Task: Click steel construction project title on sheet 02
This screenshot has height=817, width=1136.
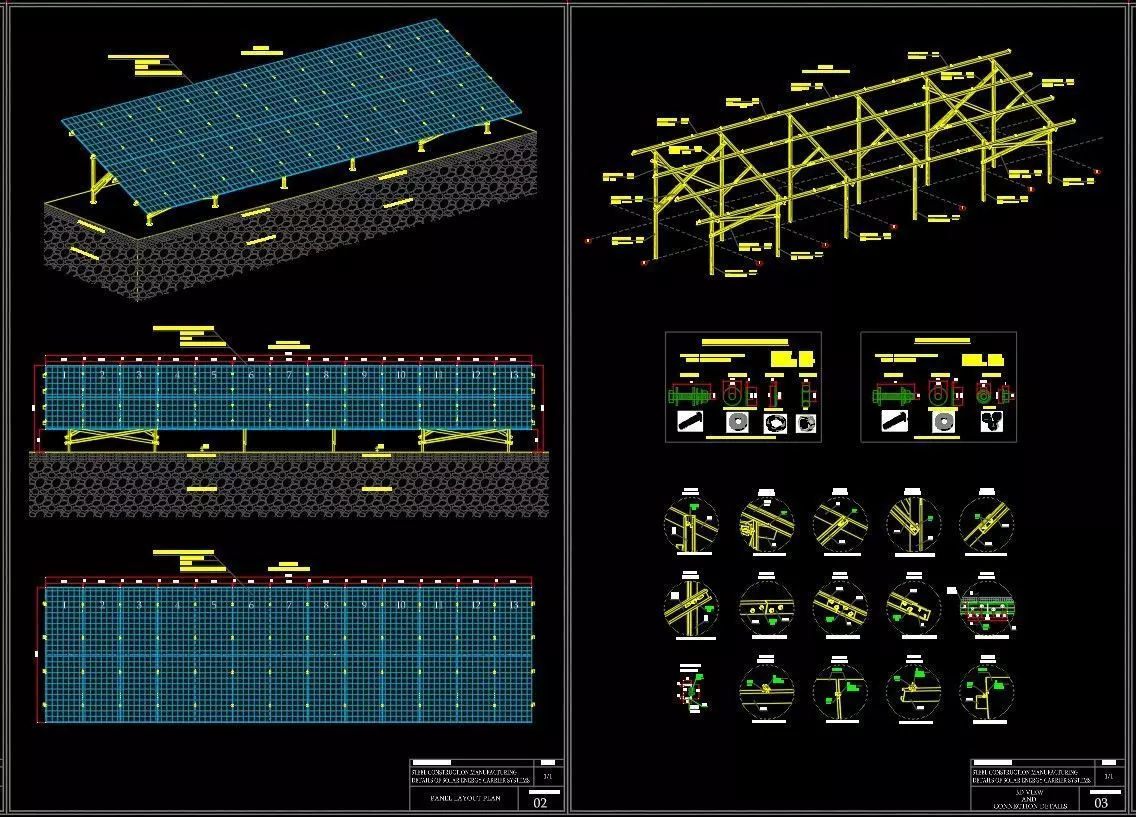Action: pyautogui.click(x=470, y=776)
